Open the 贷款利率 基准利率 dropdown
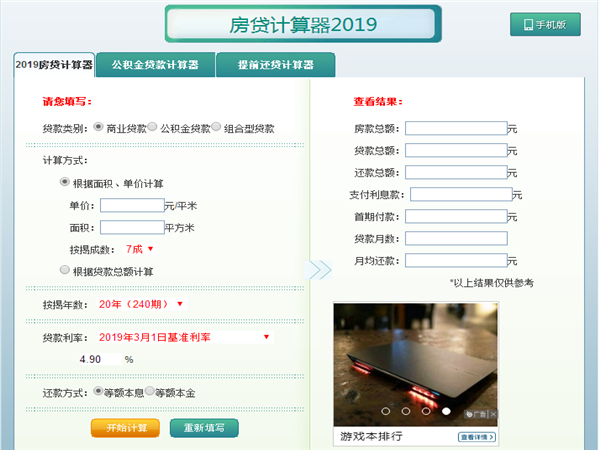Screen dimensions: 600x450 tap(184, 337)
